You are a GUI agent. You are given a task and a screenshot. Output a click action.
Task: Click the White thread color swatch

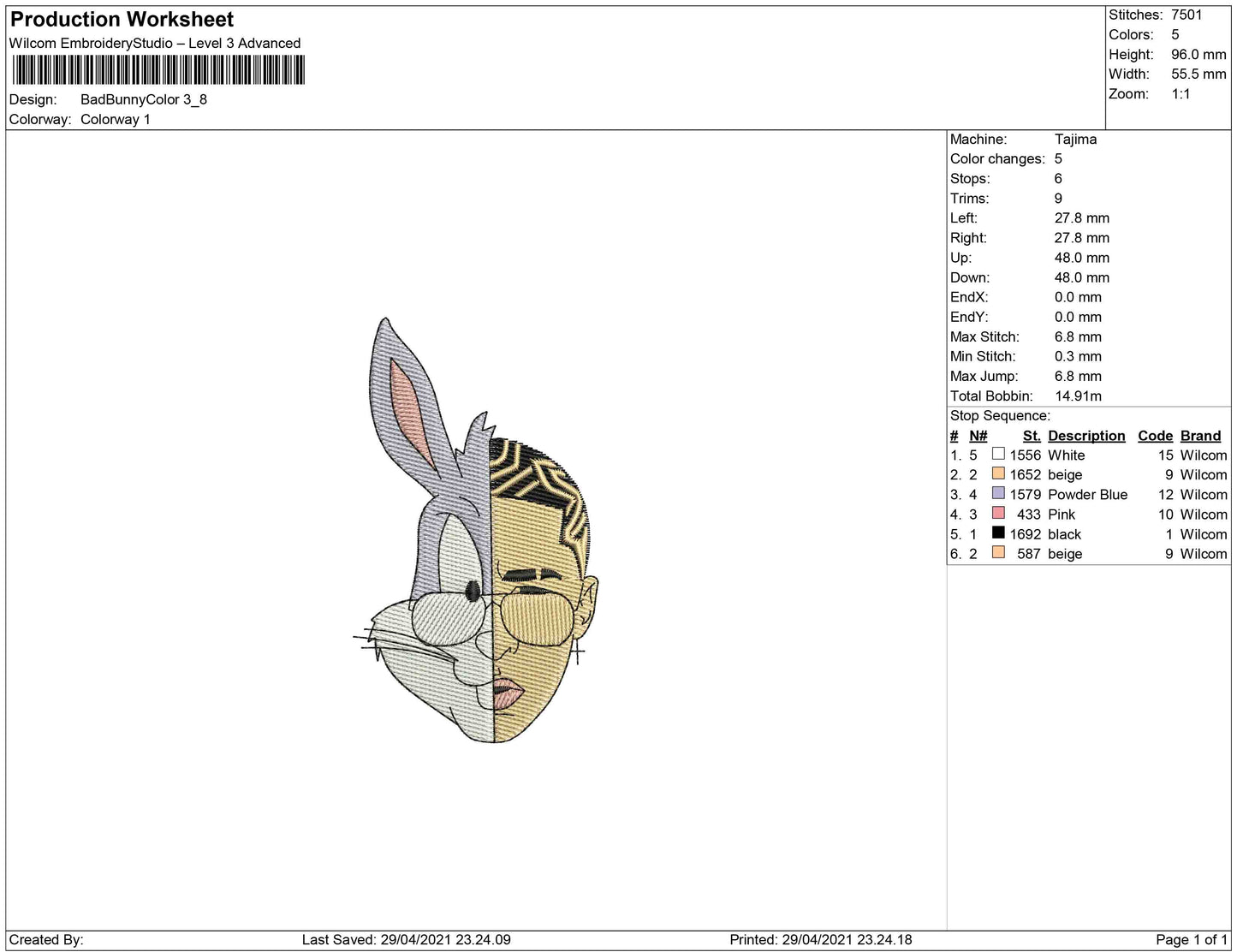pos(998,454)
